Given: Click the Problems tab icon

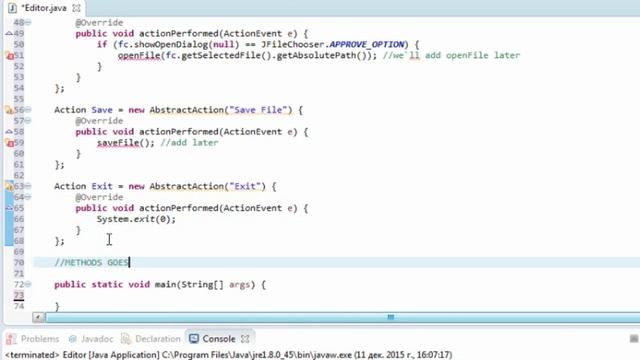Looking at the screenshot, I should (x=11, y=339).
